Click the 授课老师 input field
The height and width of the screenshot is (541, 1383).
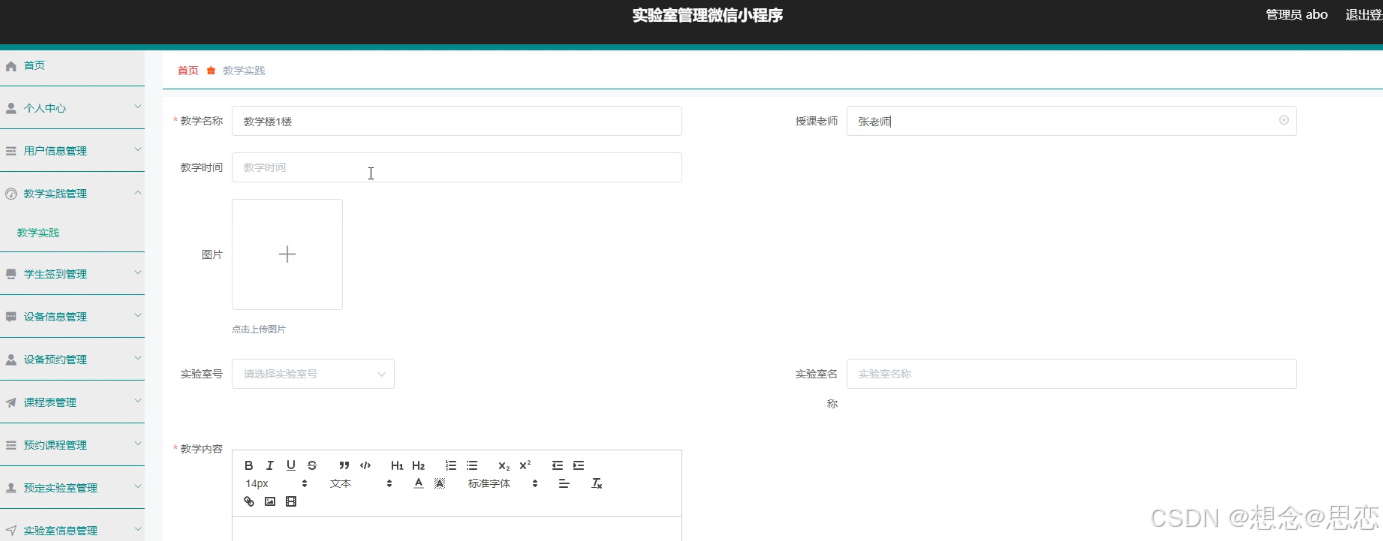pyautogui.click(x=1071, y=121)
